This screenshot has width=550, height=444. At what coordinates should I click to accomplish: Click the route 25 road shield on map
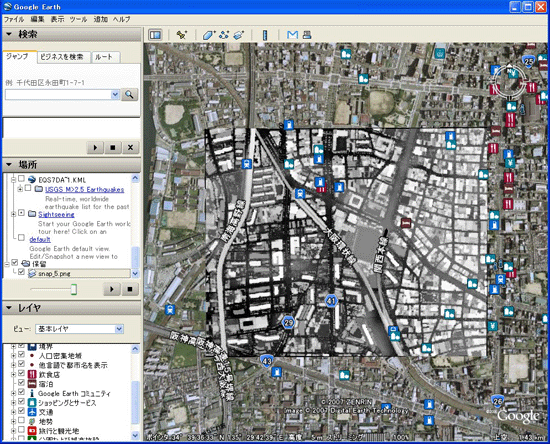(529, 62)
